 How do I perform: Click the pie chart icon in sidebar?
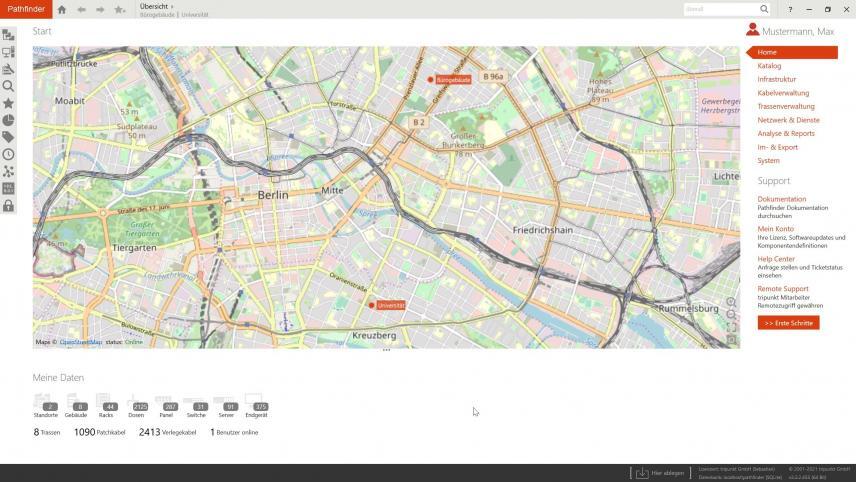[x=8, y=120]
